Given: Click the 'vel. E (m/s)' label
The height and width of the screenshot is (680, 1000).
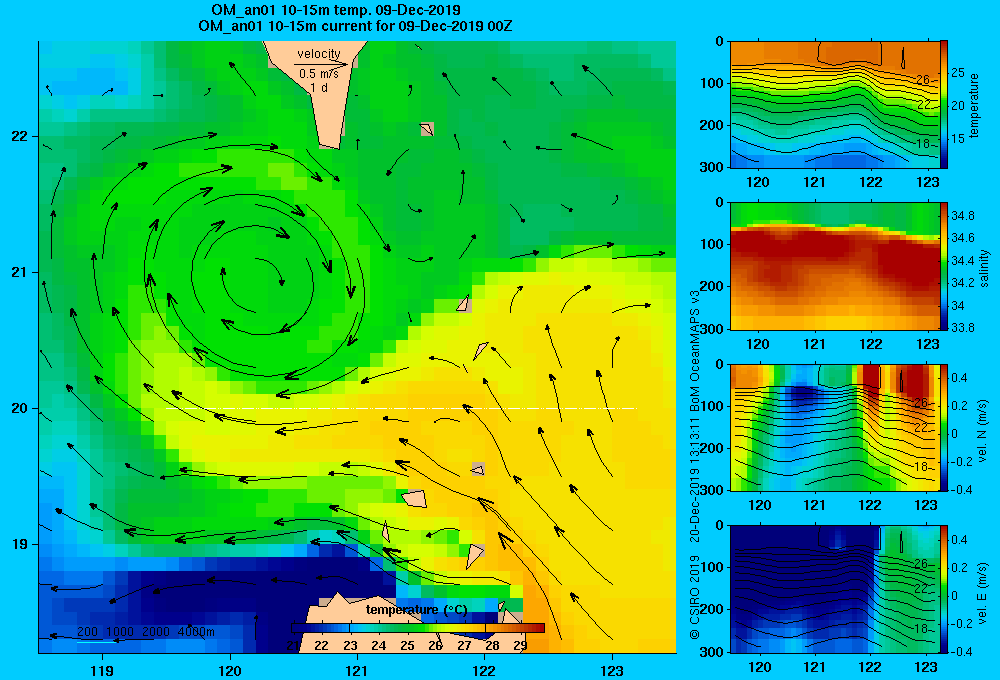Looking at the screenshot, I should click(983, 592).
